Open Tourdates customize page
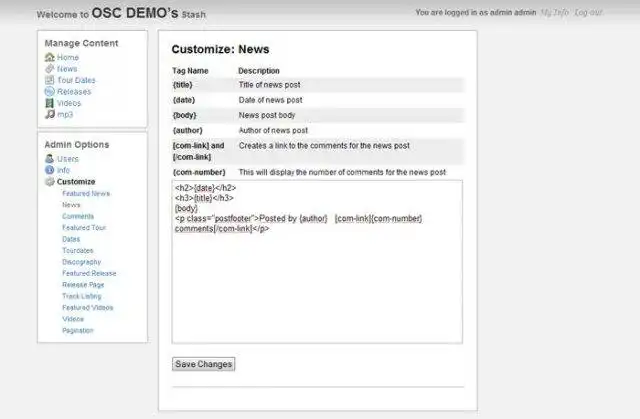 (78, 251)
